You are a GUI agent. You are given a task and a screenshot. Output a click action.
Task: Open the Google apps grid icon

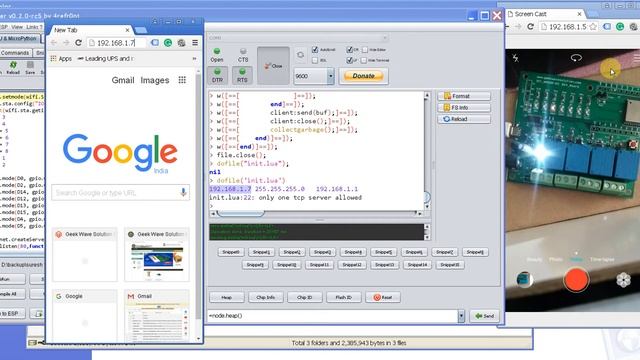(182, 80)
